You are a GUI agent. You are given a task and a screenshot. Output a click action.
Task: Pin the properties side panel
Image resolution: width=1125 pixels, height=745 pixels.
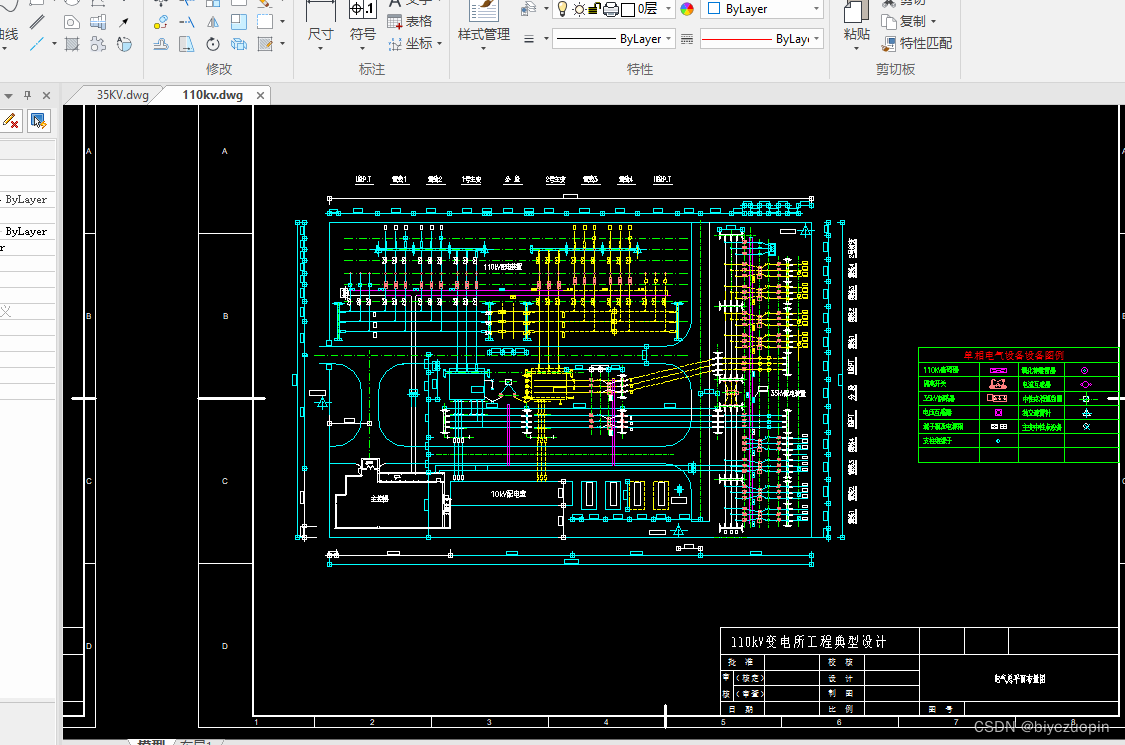click(x=27, y=95)
